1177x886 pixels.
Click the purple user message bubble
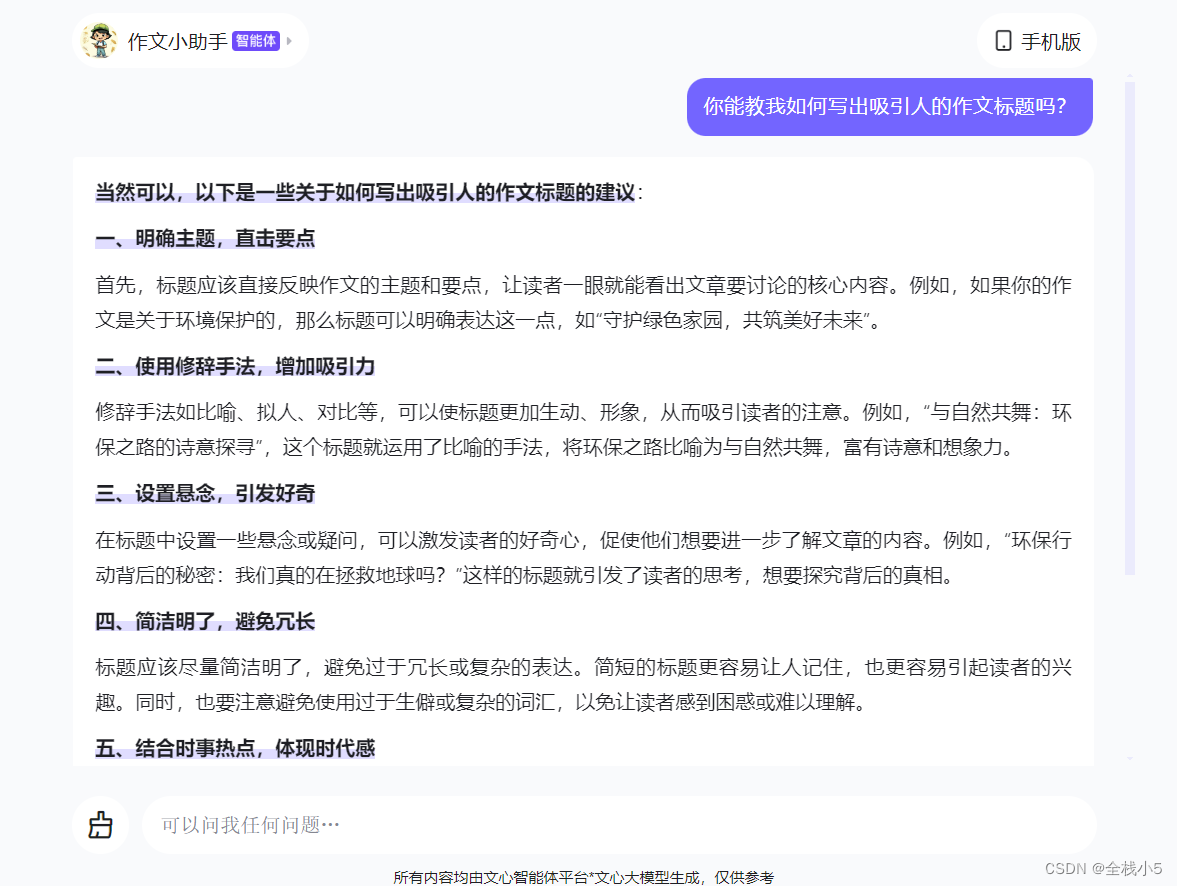889,106
